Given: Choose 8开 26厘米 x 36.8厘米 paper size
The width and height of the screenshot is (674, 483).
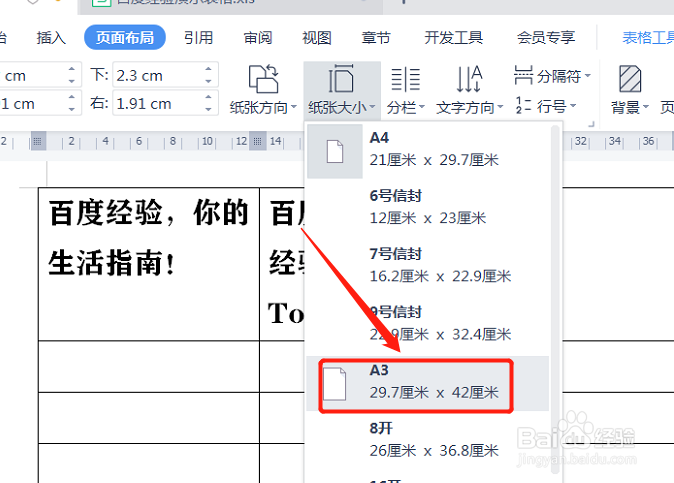Looking at the screenshot, I should click(428, 440).
